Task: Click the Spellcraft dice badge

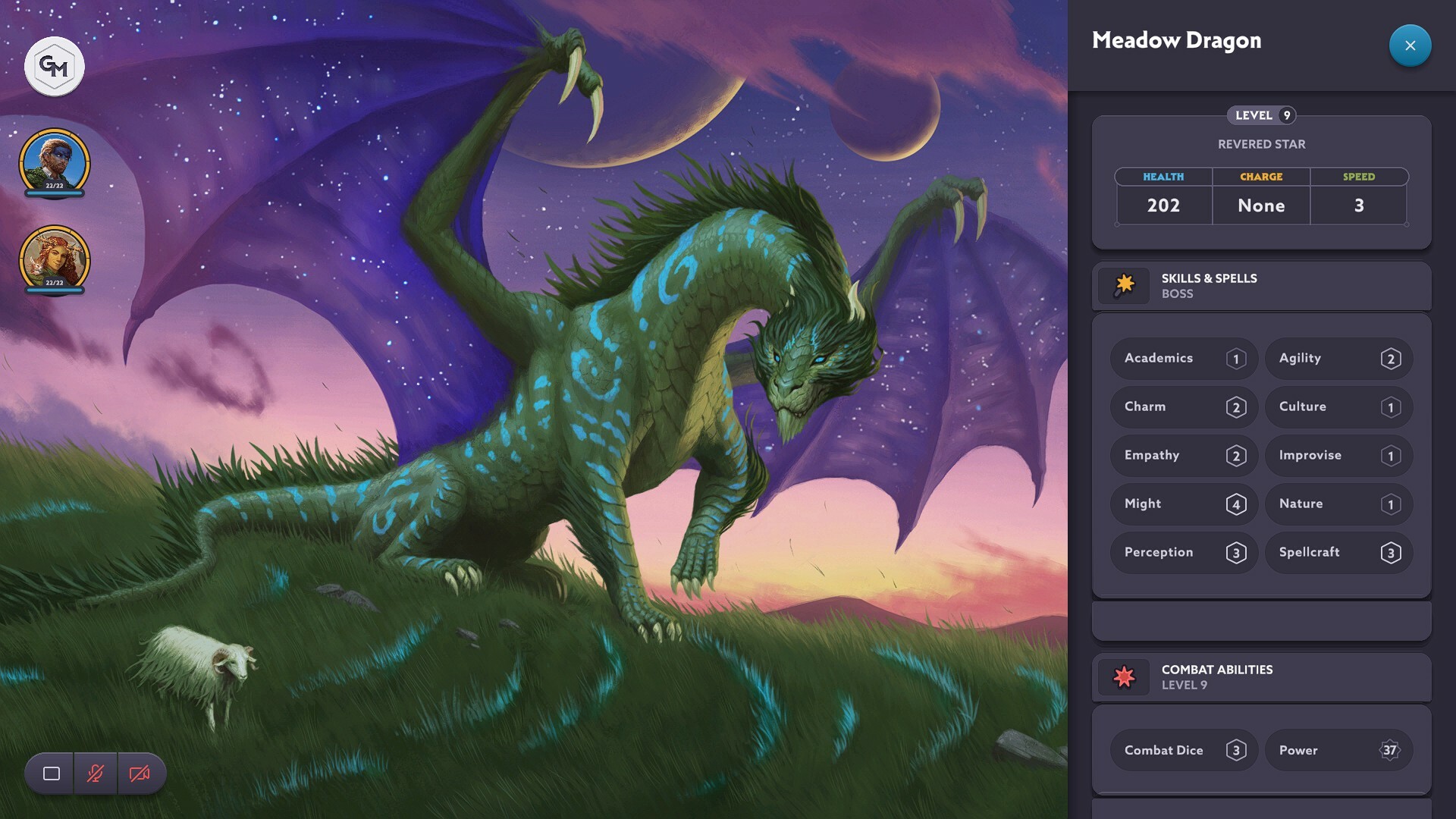Action: pyautogui.click(x=1391, y=552)
